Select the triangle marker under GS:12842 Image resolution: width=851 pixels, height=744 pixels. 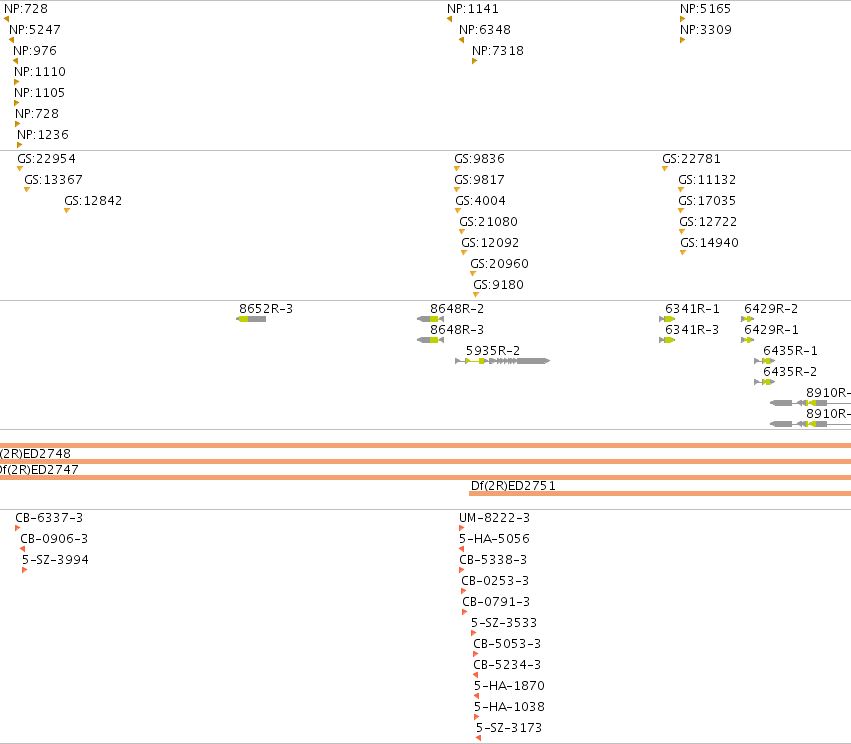[x=67, y=211]
